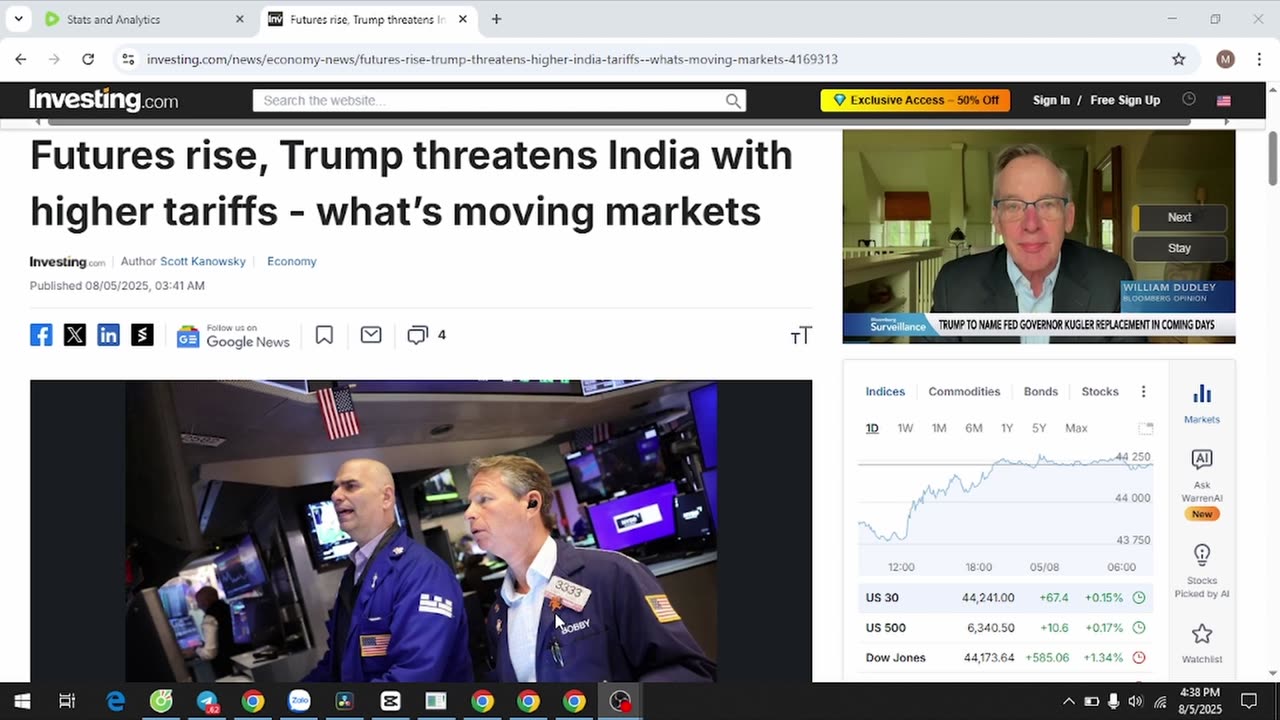Bookmark page with Chrome star icon
Image resolution: width=1280 pixels, height=720 pixels.
1179,59
